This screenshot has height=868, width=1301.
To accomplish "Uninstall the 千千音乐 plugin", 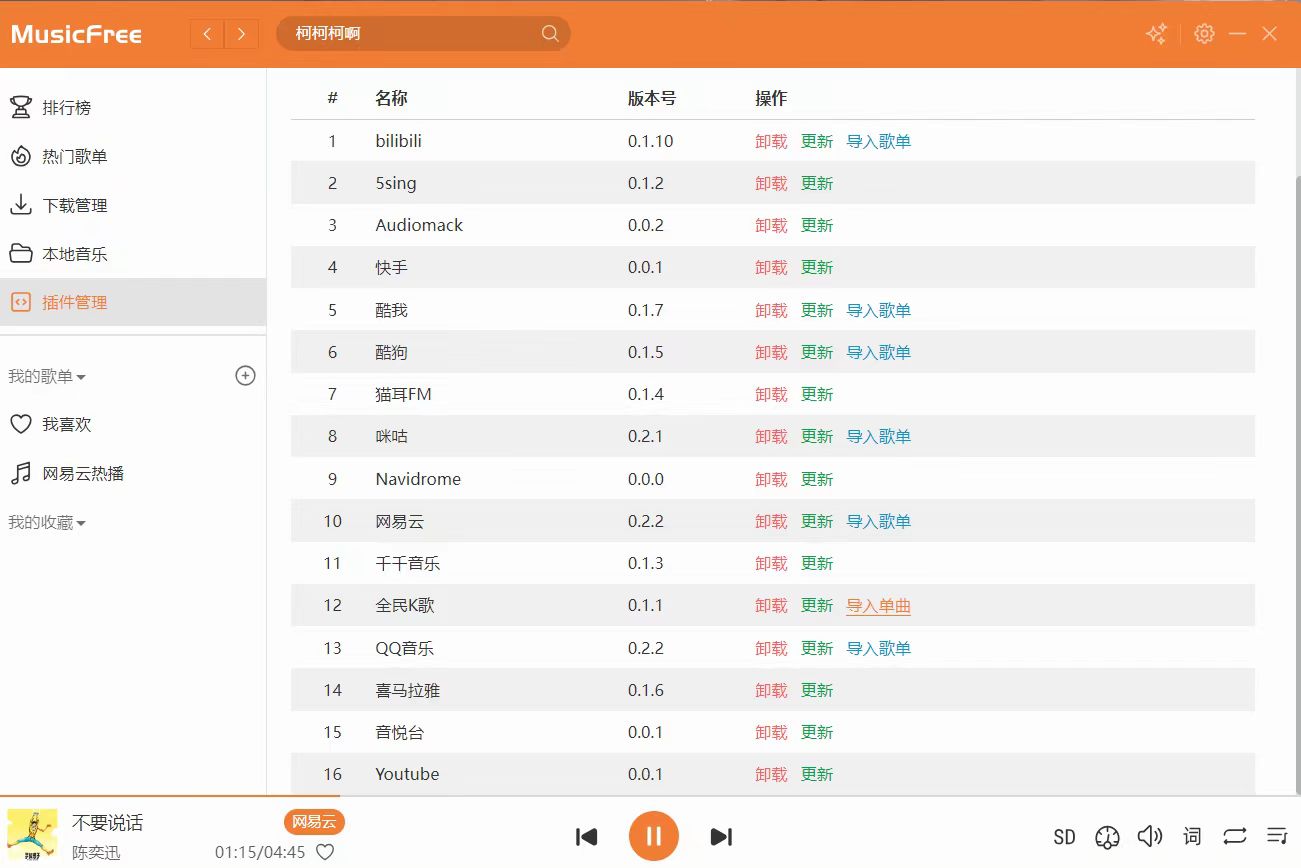I will (771, 563).
